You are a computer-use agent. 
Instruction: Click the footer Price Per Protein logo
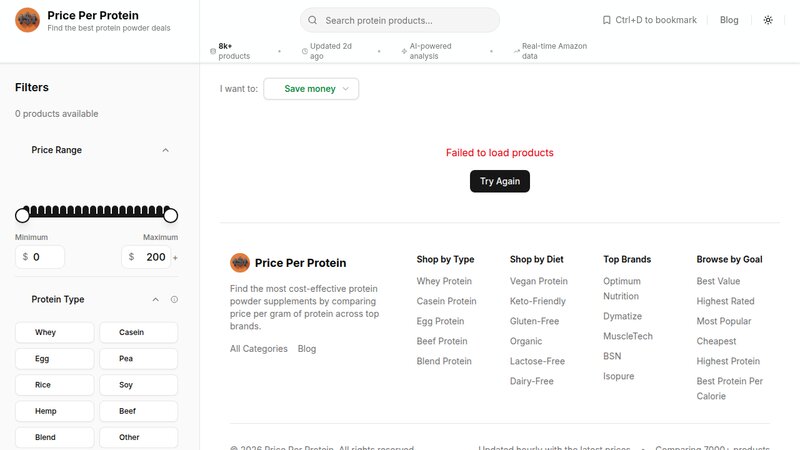[x=240, y=263]
